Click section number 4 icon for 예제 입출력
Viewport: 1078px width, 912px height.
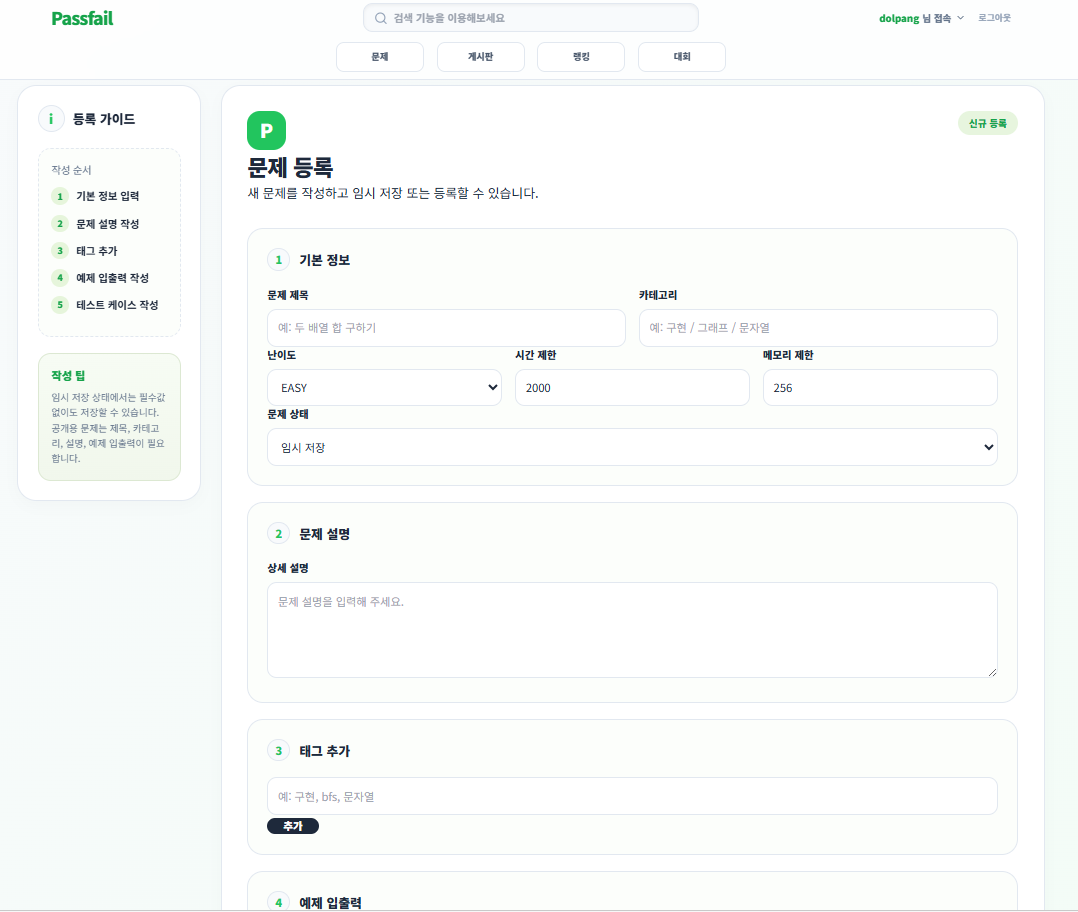point(278,902)
